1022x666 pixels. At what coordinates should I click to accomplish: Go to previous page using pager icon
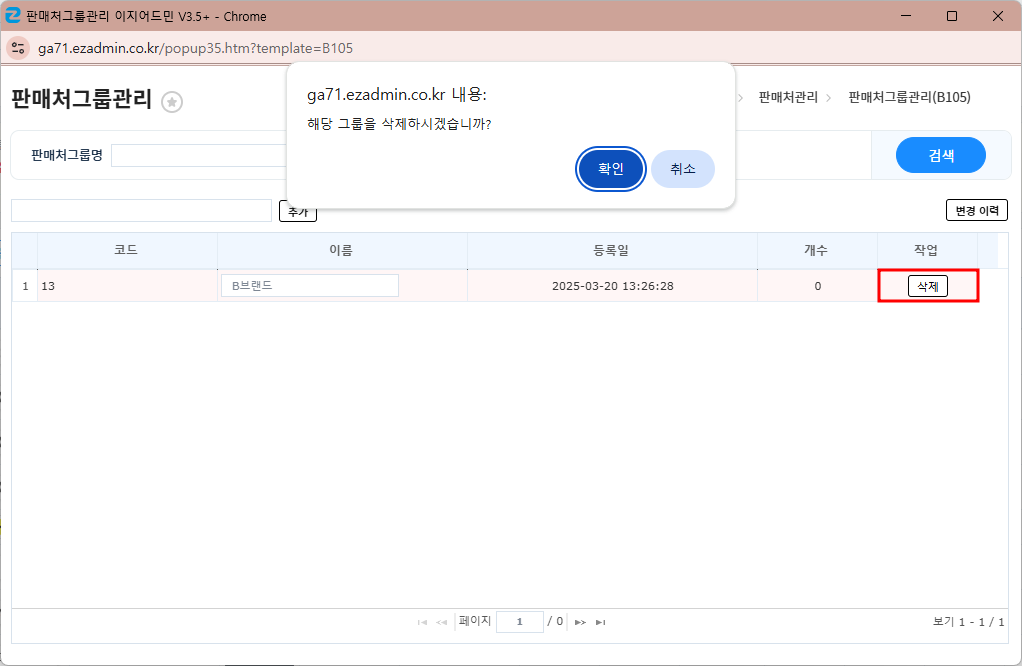(x=441, y=622)
